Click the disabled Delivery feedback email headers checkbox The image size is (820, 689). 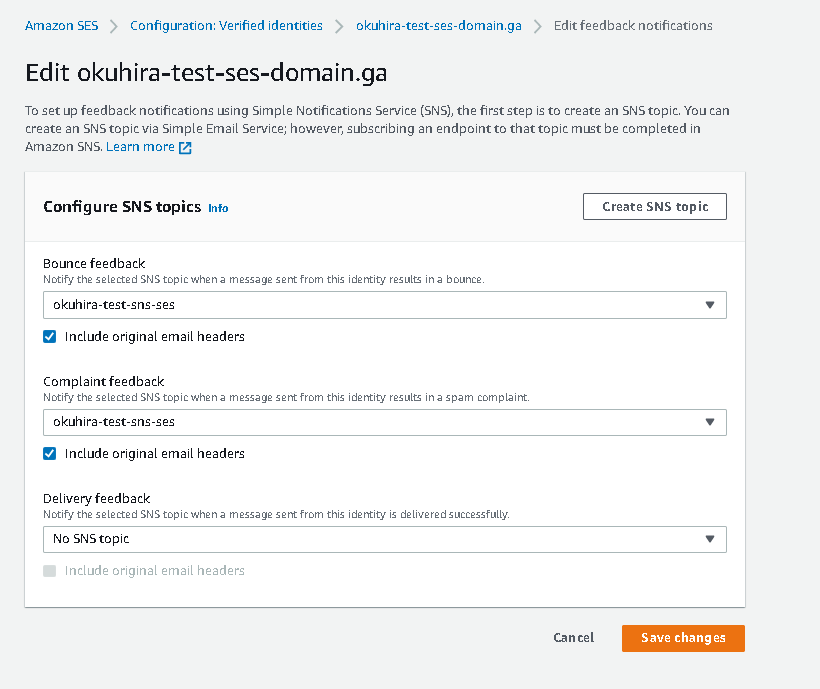(50, 571)
